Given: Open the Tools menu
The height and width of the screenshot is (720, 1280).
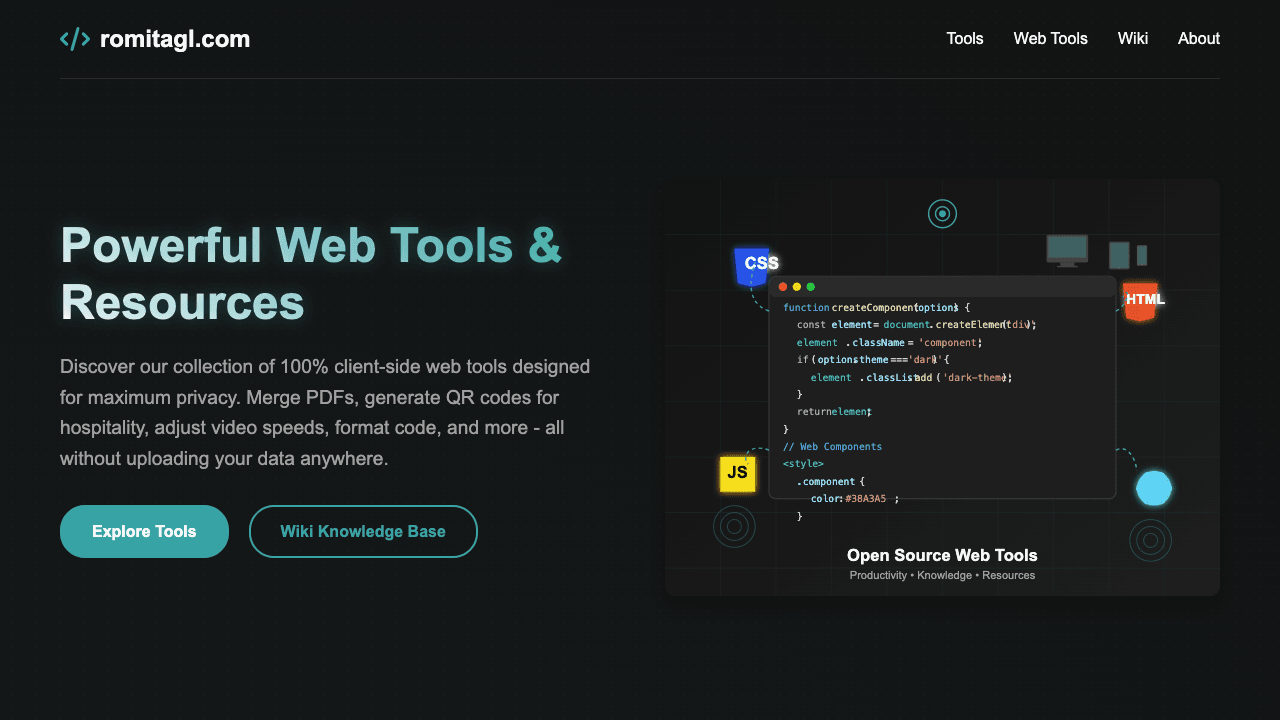Looking at the screenshot, I should pos(964,38).
